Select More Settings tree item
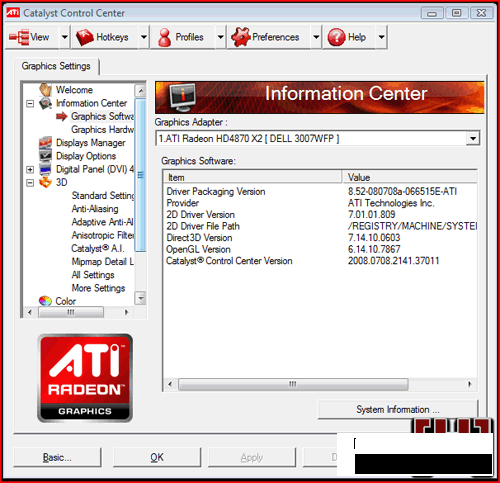Image resolution: width=500 pixels, height=483 pixels. [x=98, y=288]
